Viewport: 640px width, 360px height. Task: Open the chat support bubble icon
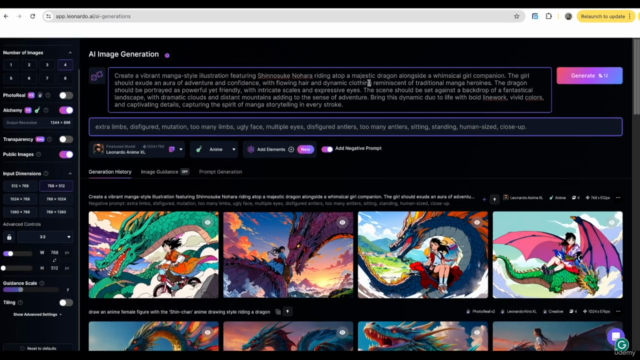(x=616, y=336)
